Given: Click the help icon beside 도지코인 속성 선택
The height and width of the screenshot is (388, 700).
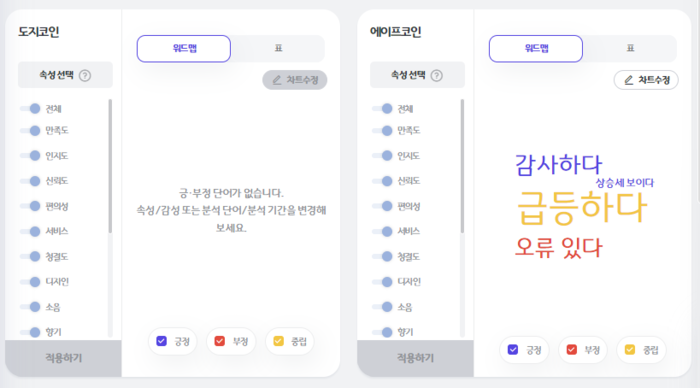Looking at the screenshot, I should 85,75.
